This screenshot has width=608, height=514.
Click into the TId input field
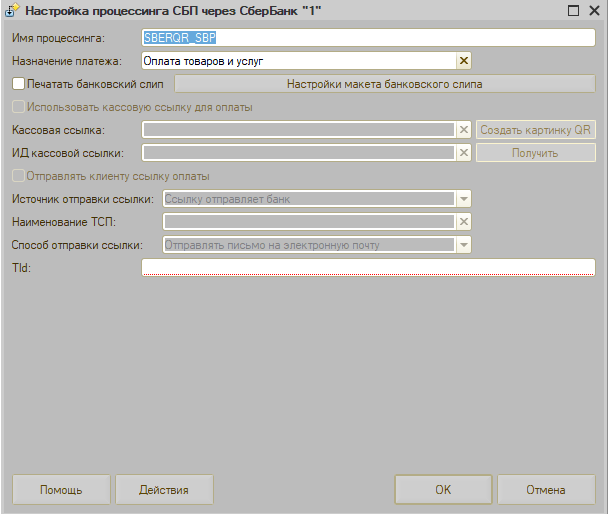(x=368, y=267)
